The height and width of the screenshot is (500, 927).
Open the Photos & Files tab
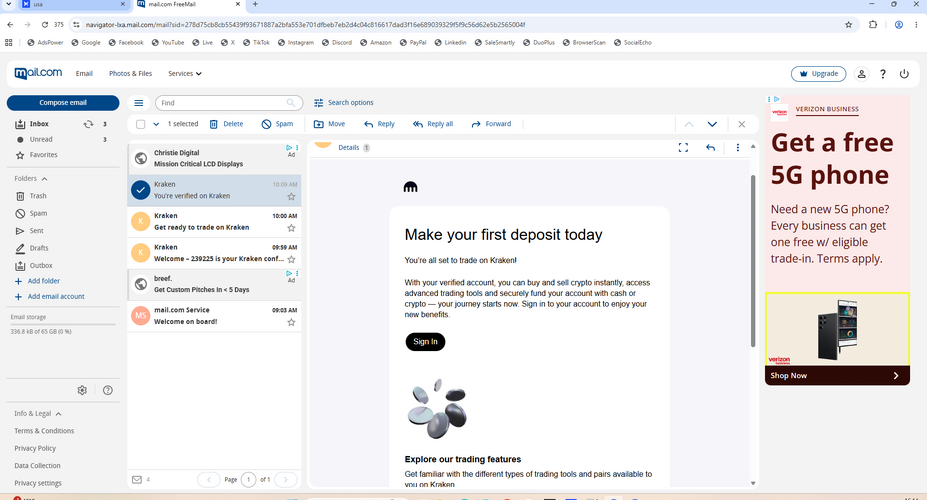(x=130, y=74)
